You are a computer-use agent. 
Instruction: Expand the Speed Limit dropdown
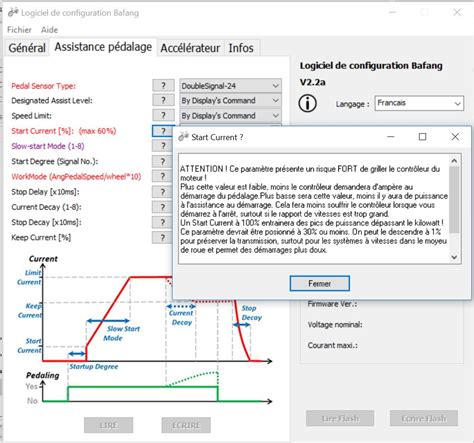click(x=275, y=115)
